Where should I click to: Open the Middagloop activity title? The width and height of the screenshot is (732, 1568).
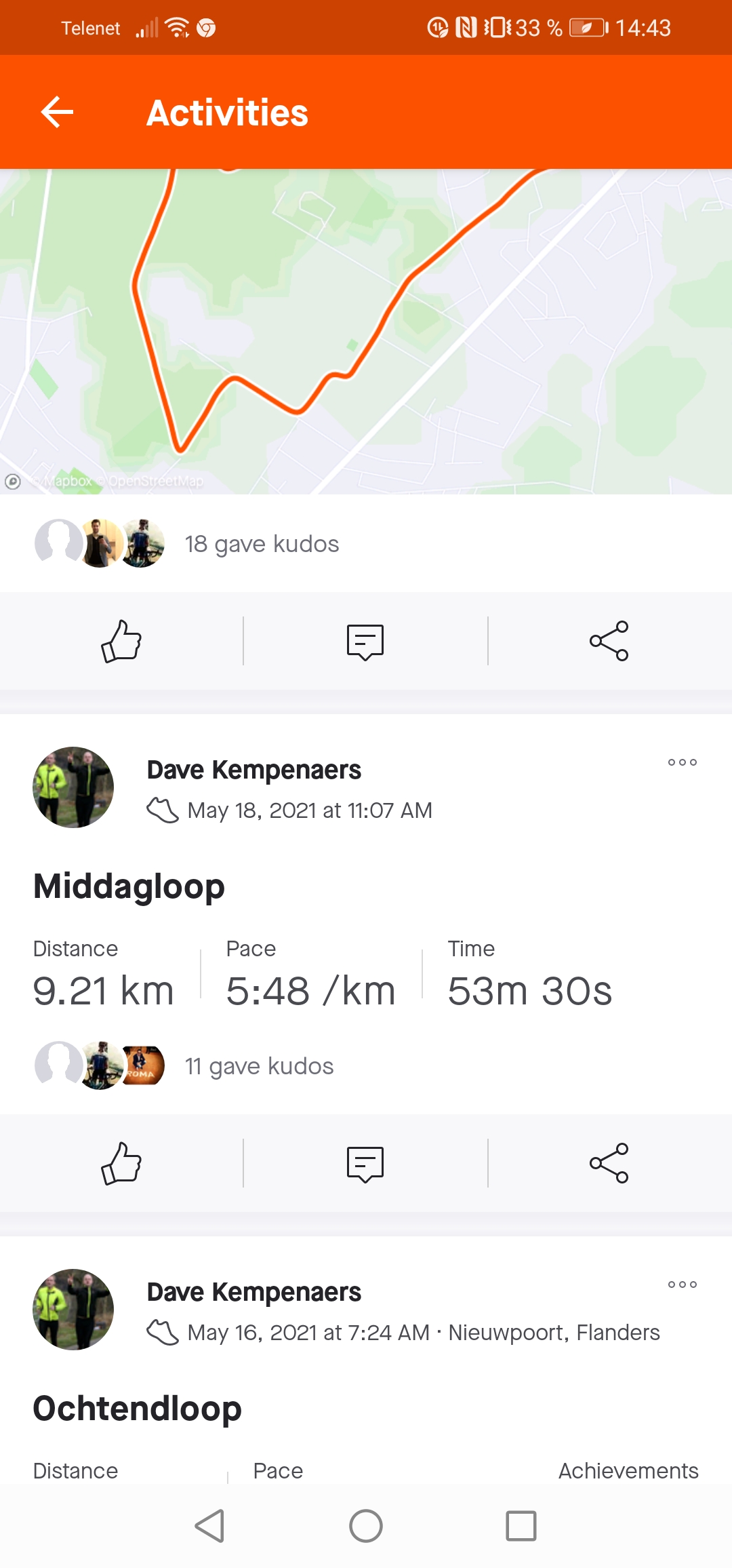coord(129,886)
